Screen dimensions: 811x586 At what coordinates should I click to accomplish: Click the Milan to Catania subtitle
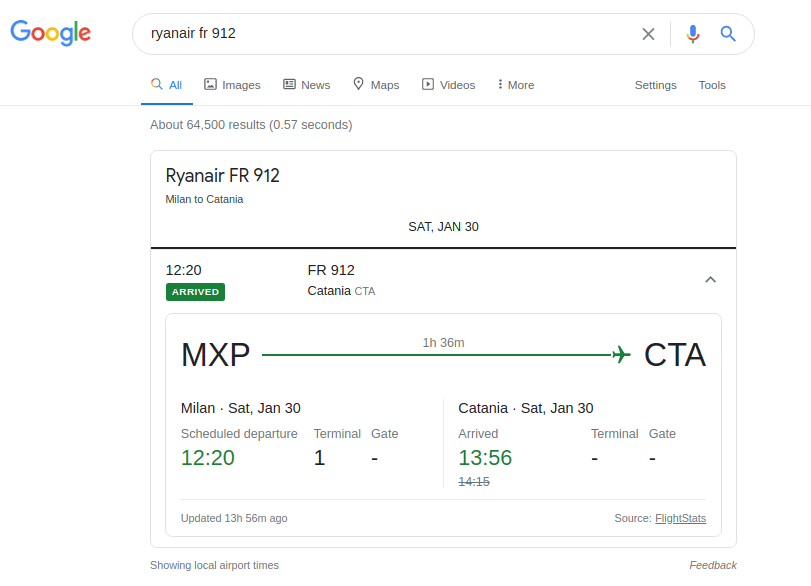(x=204, y=199)
